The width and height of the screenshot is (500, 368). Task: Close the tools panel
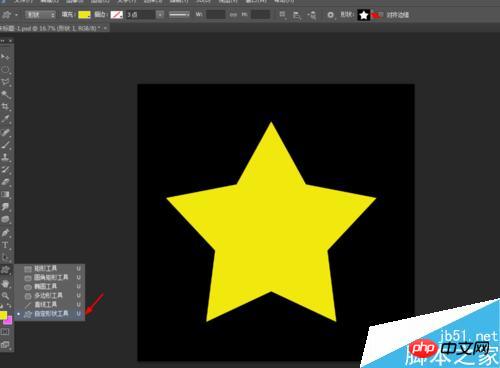pos(10,41)
